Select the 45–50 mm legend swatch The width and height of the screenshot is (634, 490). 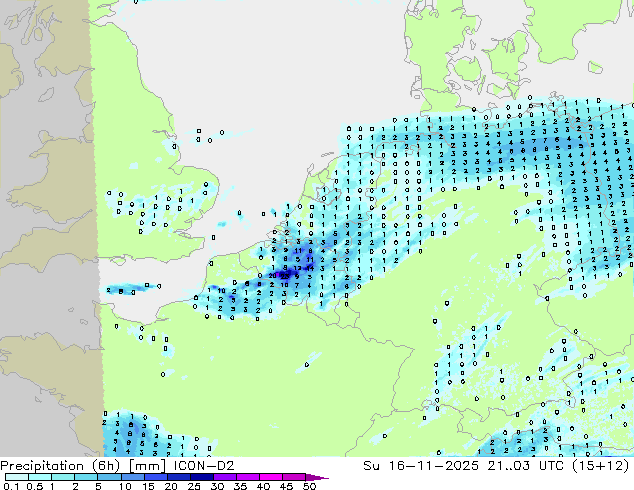tap(294, 477)
